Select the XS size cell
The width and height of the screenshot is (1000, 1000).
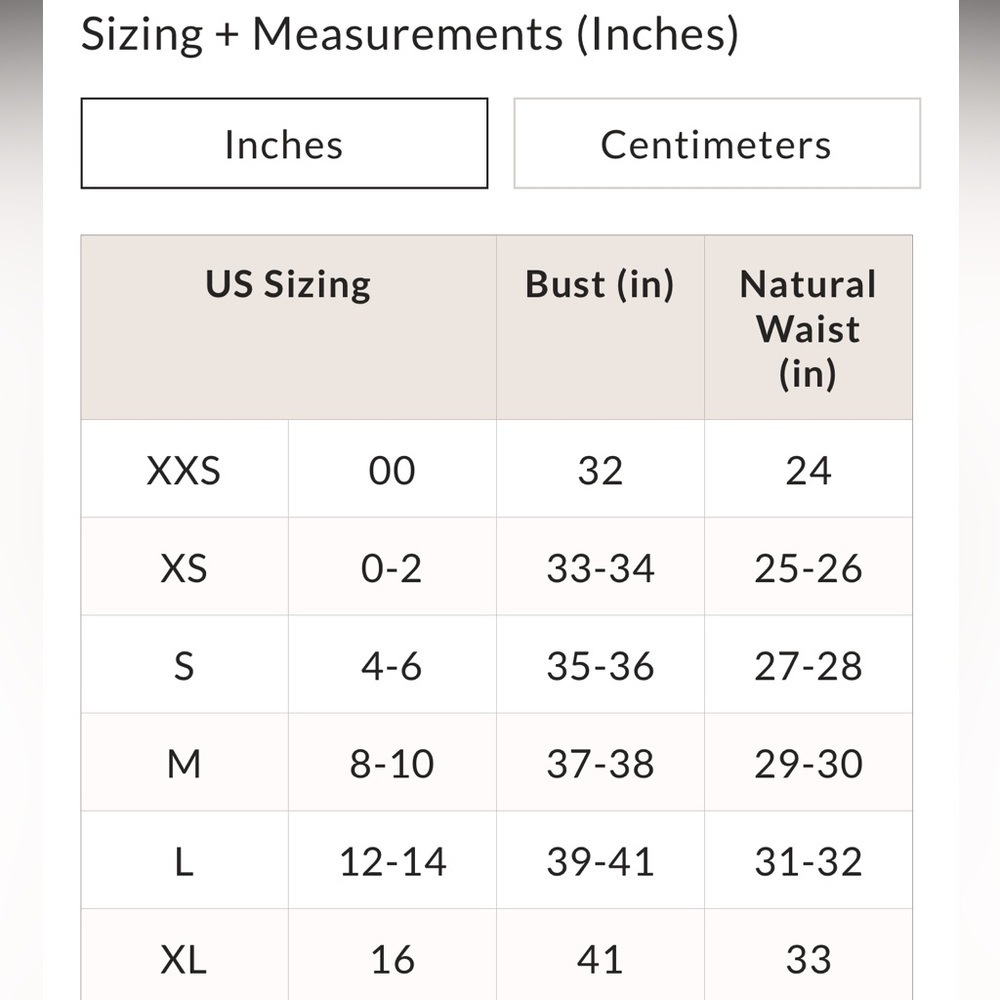click(x=184, y=568)
